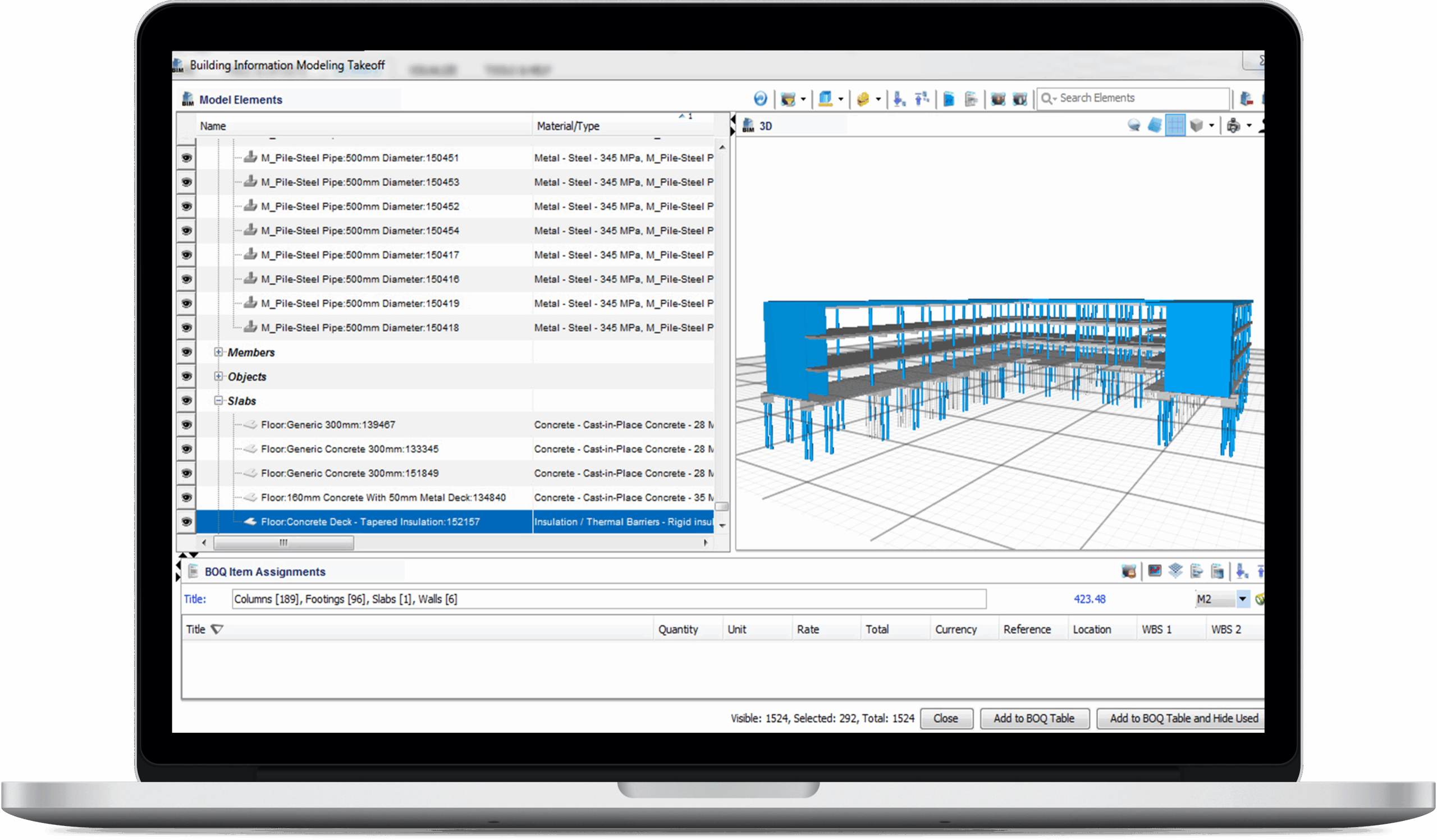The width and height of the screenshot is (1437, 840).
Task: Expand the Objects tree node
Action: (218, 376)
